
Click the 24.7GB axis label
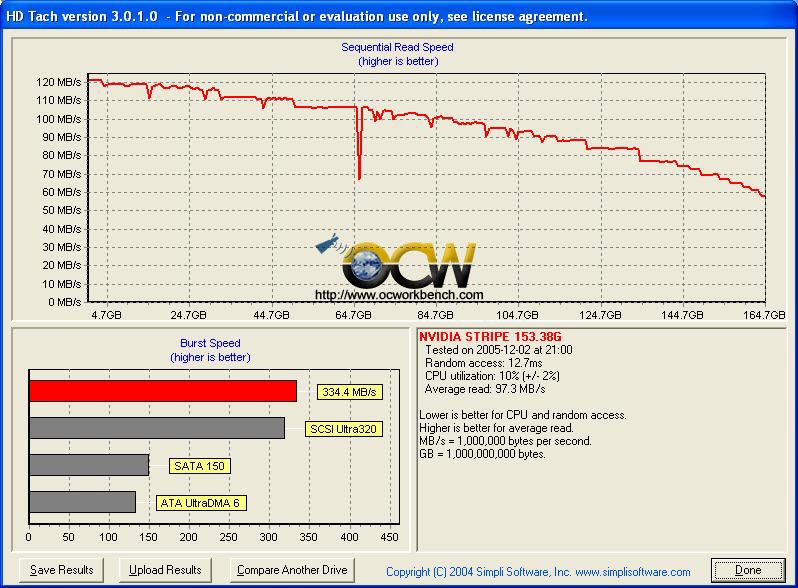188,315
